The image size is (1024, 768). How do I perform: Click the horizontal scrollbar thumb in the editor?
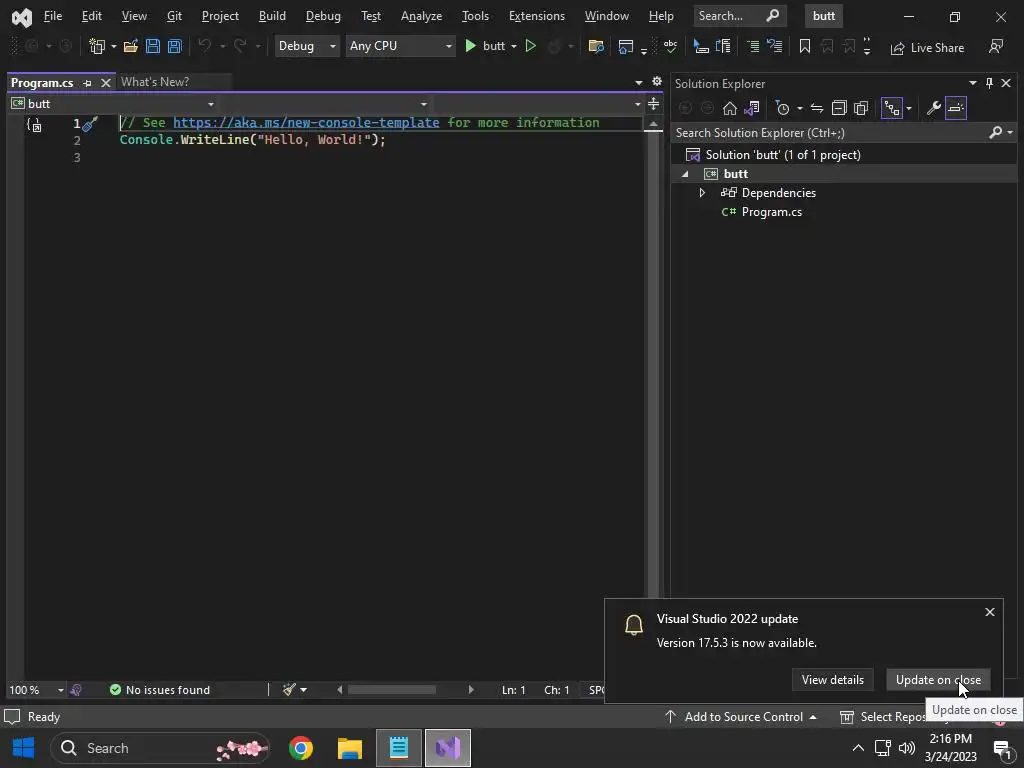(392, 690)
